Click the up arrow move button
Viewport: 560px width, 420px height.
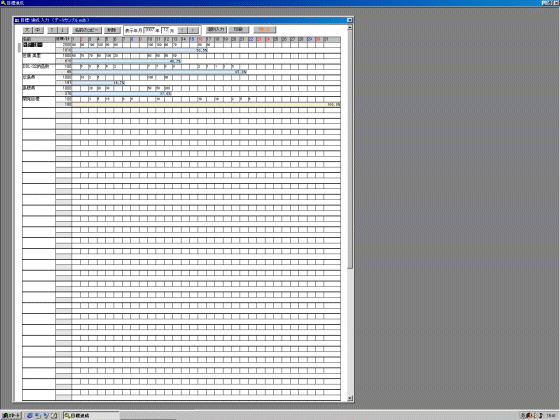pos(52,30)
